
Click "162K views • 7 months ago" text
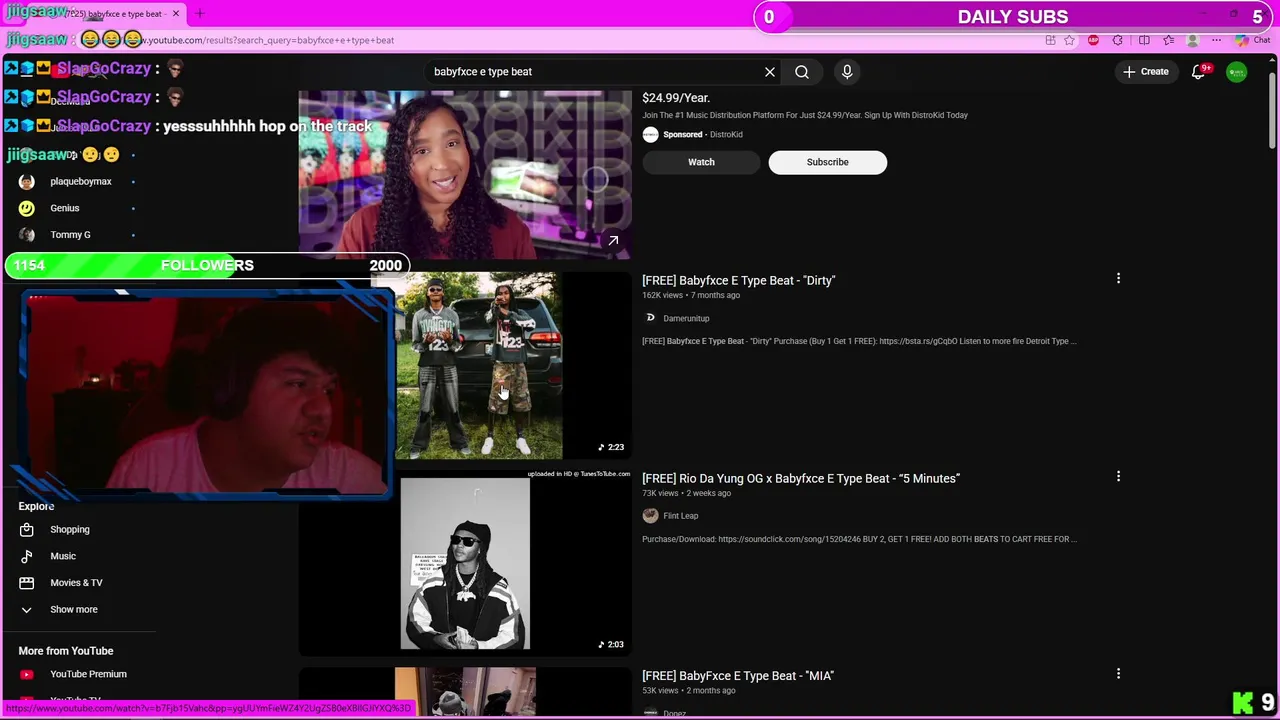click(691, 296)
